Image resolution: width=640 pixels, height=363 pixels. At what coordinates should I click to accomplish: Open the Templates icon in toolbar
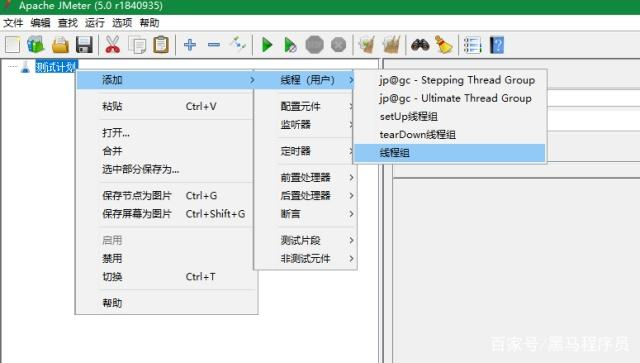click(x=36, y=45)
